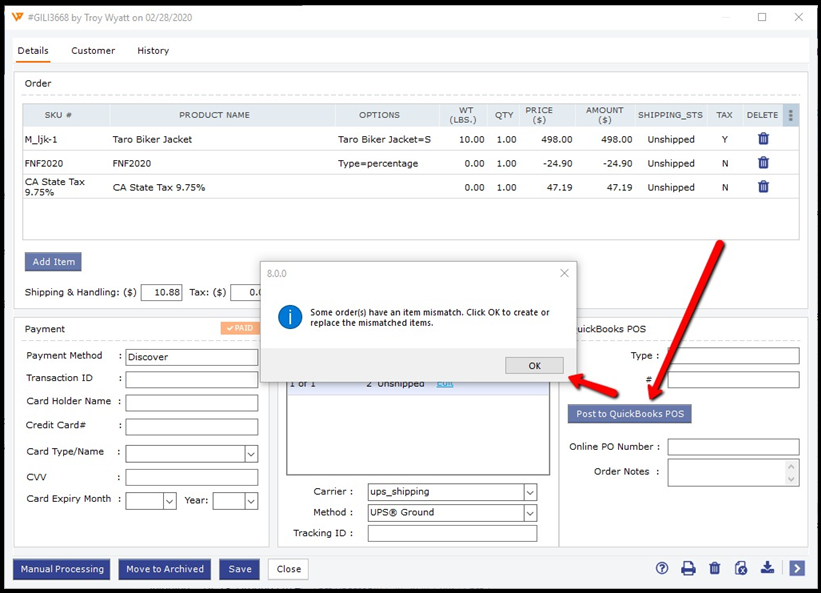This screenshot has width=821, height=593.
Task: Click the Transaction ID input field
Action: pos(191,380)
